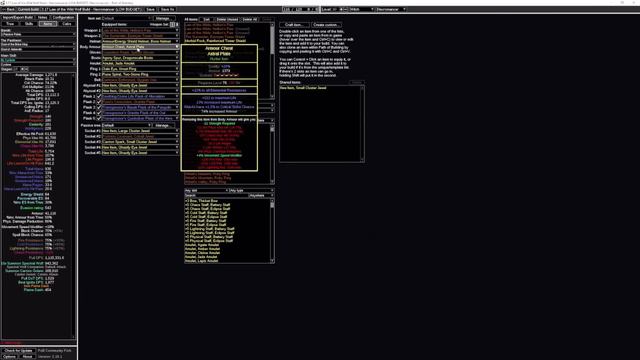640x360 pixels.
Task: Open the Abyssal #1 slot dropdown
Action: [x=140, y=85]
